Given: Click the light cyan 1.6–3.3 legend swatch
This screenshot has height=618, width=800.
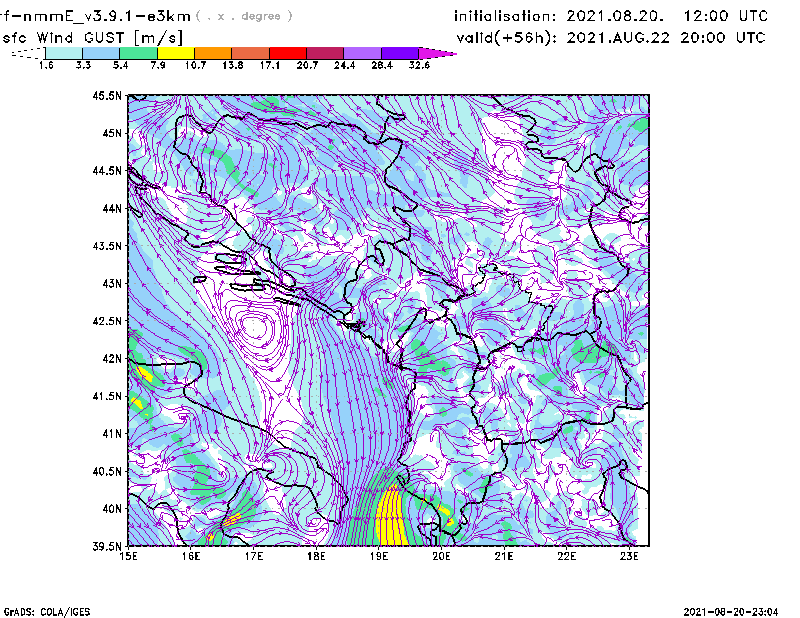Looking at the screenshot, I should pos(64,53).
